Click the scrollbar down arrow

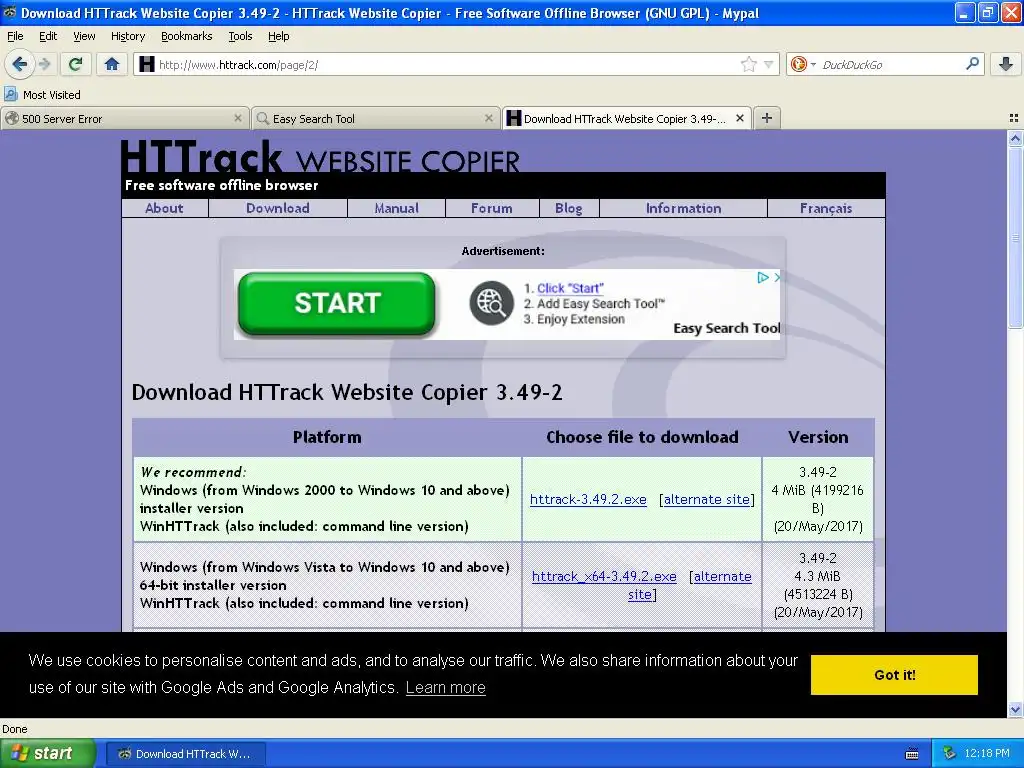point(1015,709)
